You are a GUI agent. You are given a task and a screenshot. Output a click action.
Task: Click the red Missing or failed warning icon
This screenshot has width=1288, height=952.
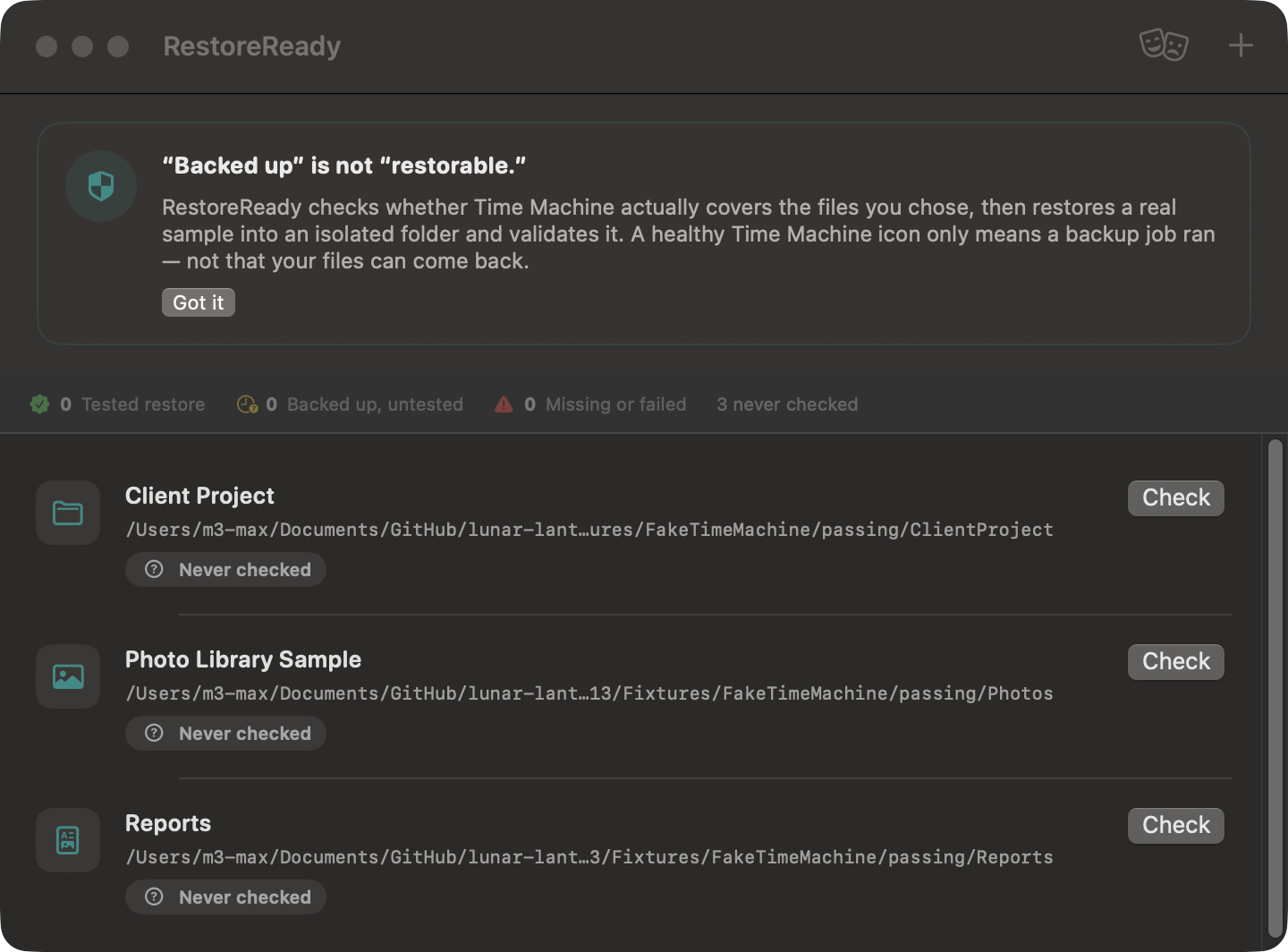(x=504, y=404)
